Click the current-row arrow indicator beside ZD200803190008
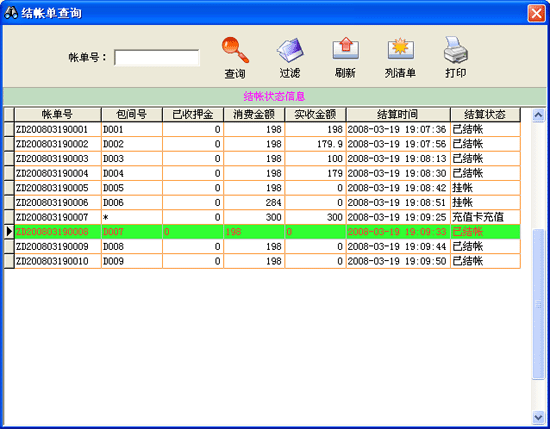 (9, 232)
